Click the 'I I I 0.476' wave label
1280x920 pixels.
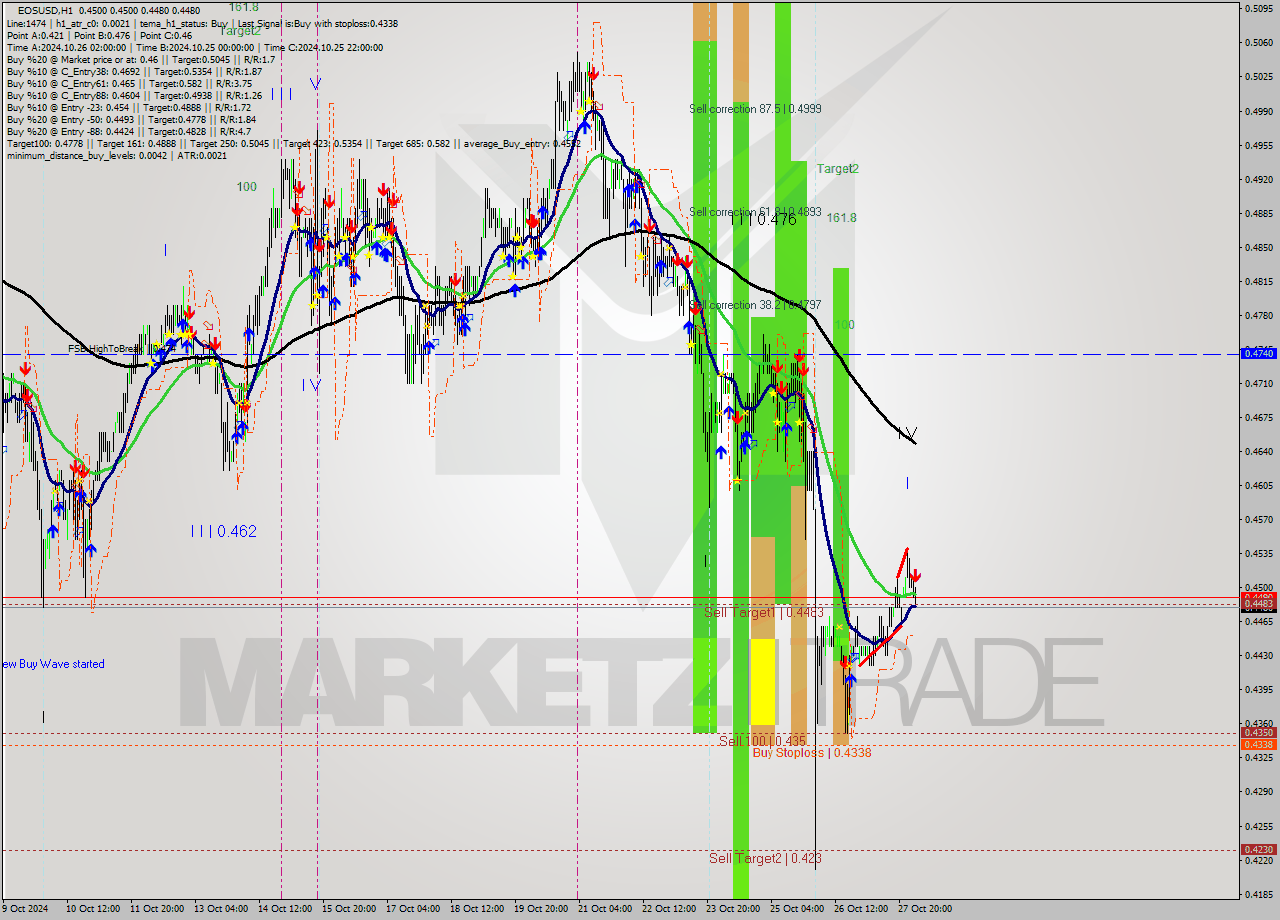pos(763,220)
